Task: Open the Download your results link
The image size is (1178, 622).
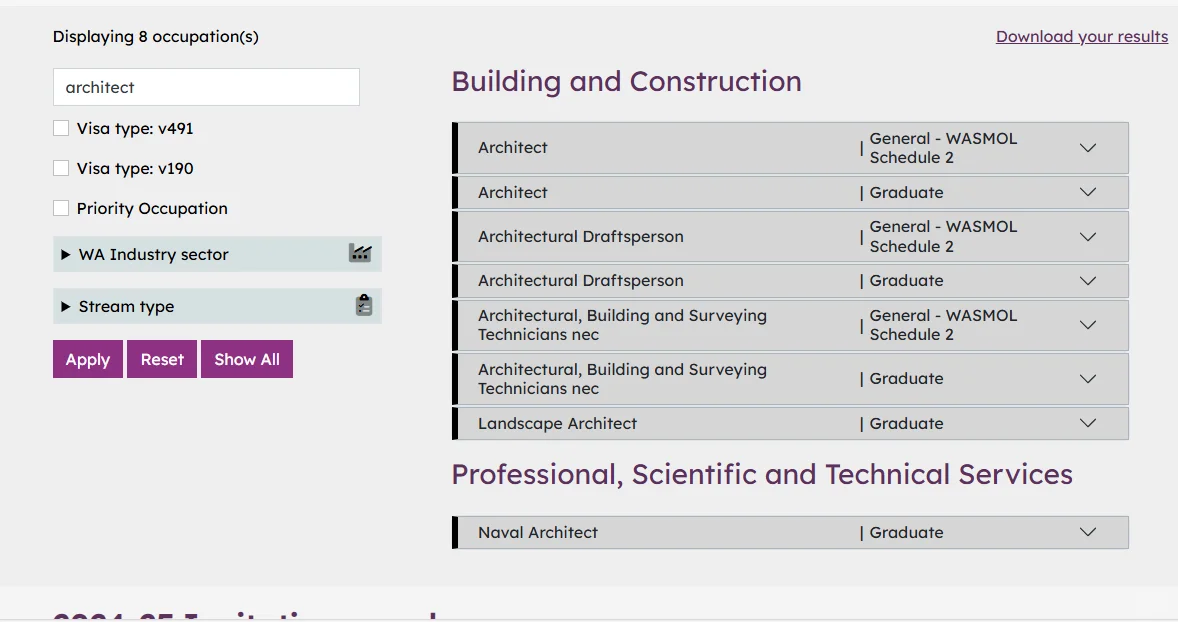Action: pos(1082,36)
